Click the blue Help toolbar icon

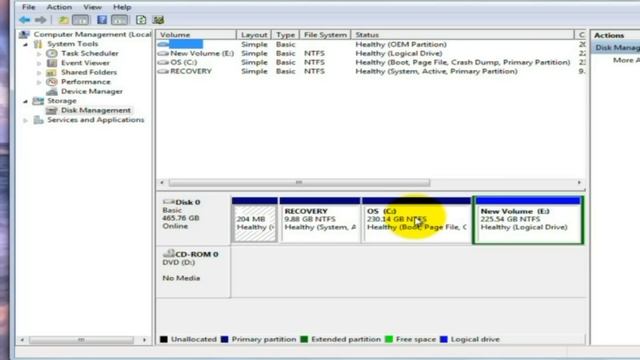(x=102, y=20)
